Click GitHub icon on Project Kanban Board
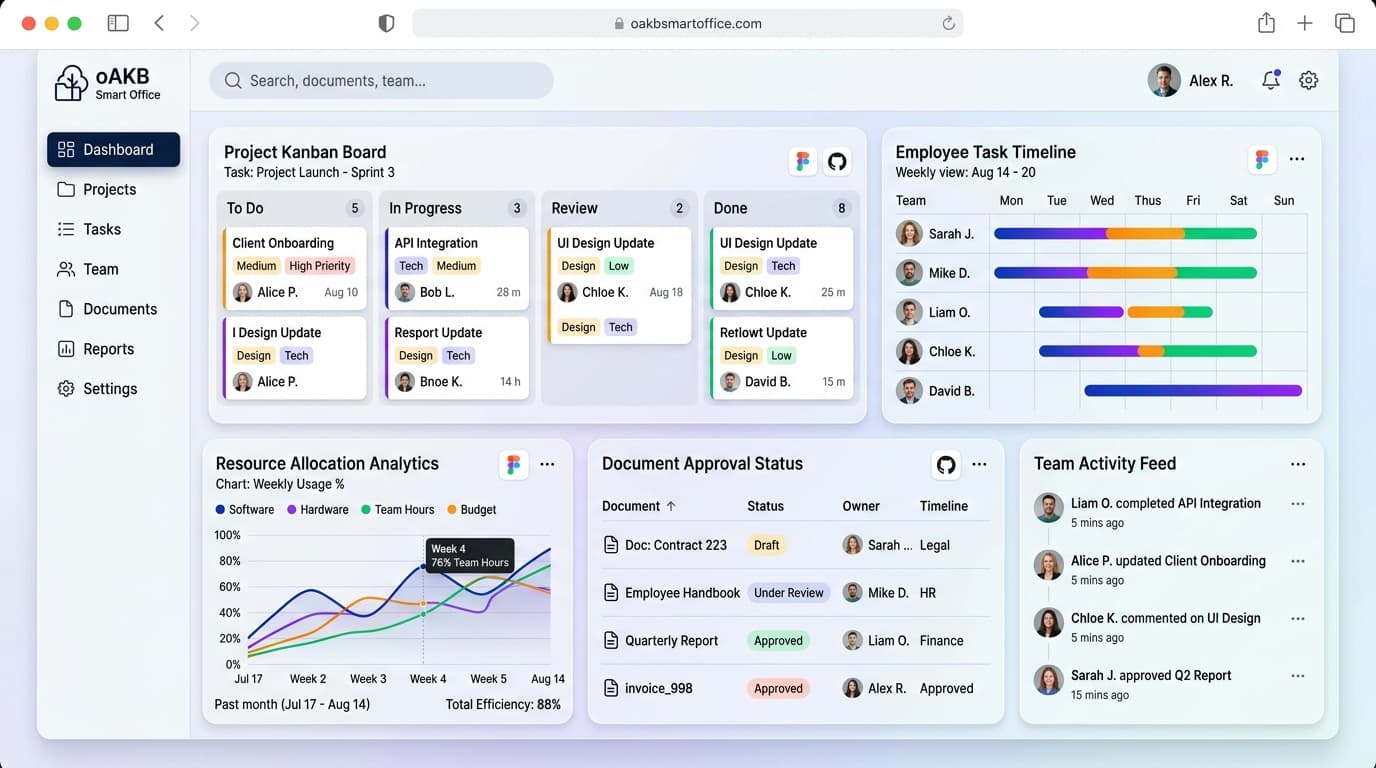Viewport: 1376px width, 768px height. (x=837, y=161)
